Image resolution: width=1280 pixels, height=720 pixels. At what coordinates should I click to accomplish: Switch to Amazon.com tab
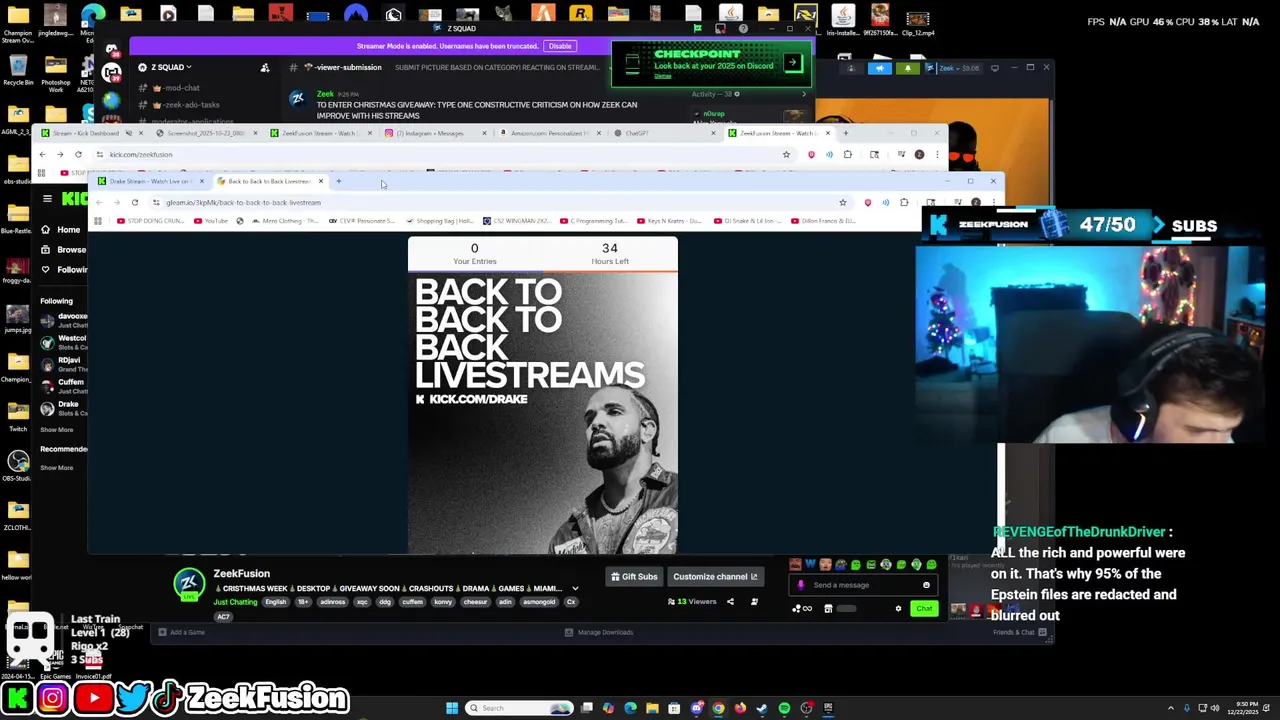point(549,133)
